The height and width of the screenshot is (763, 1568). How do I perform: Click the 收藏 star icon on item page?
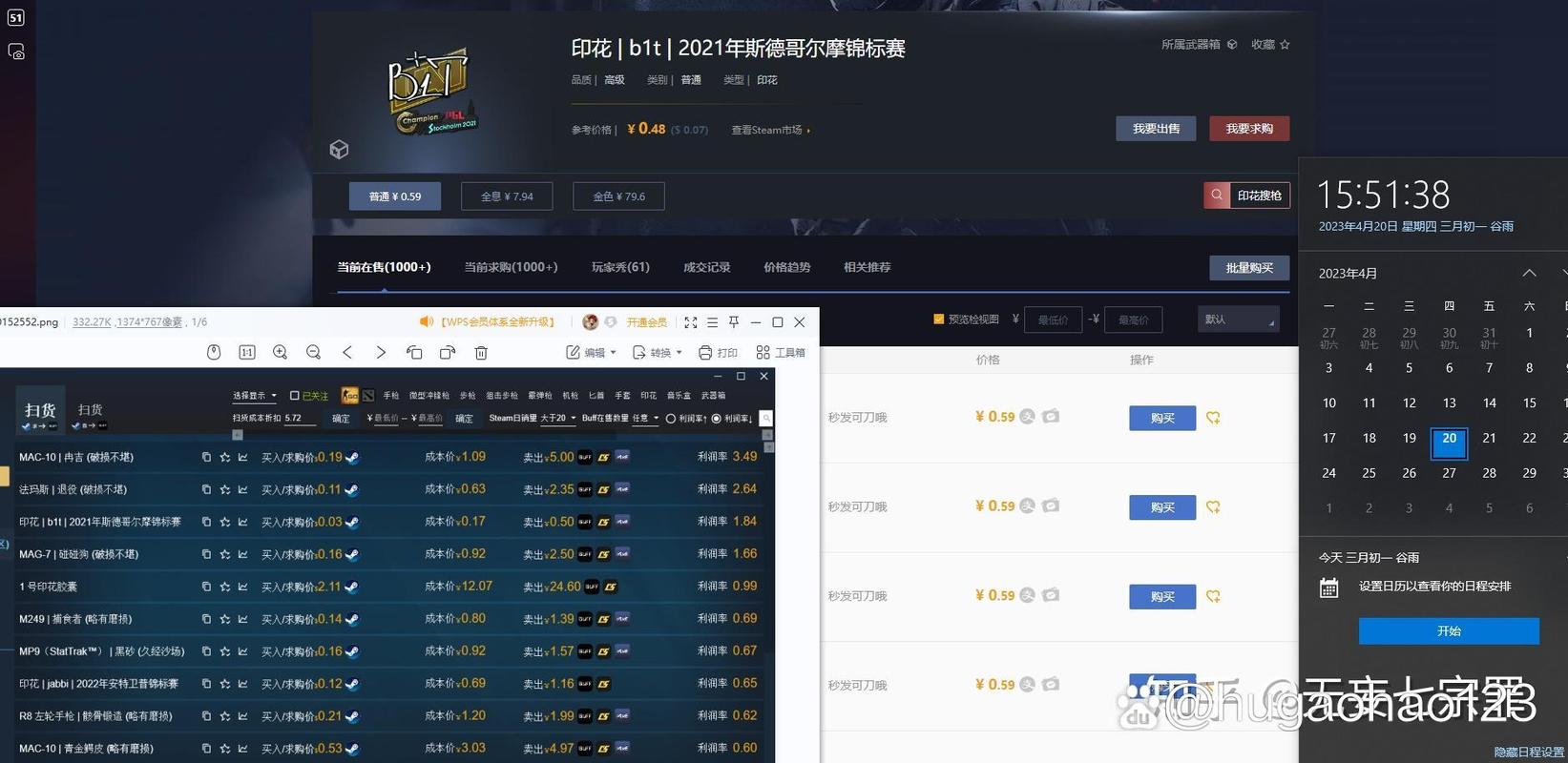click(1285, 45)
